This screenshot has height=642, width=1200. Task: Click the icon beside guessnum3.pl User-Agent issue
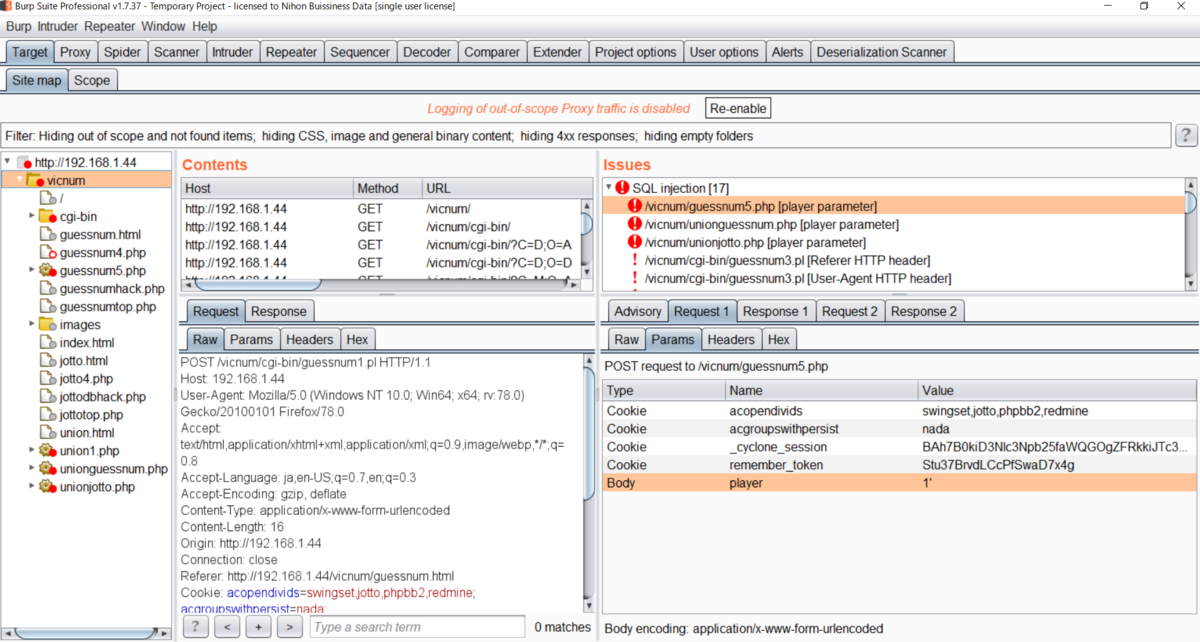tap(635, 278)
